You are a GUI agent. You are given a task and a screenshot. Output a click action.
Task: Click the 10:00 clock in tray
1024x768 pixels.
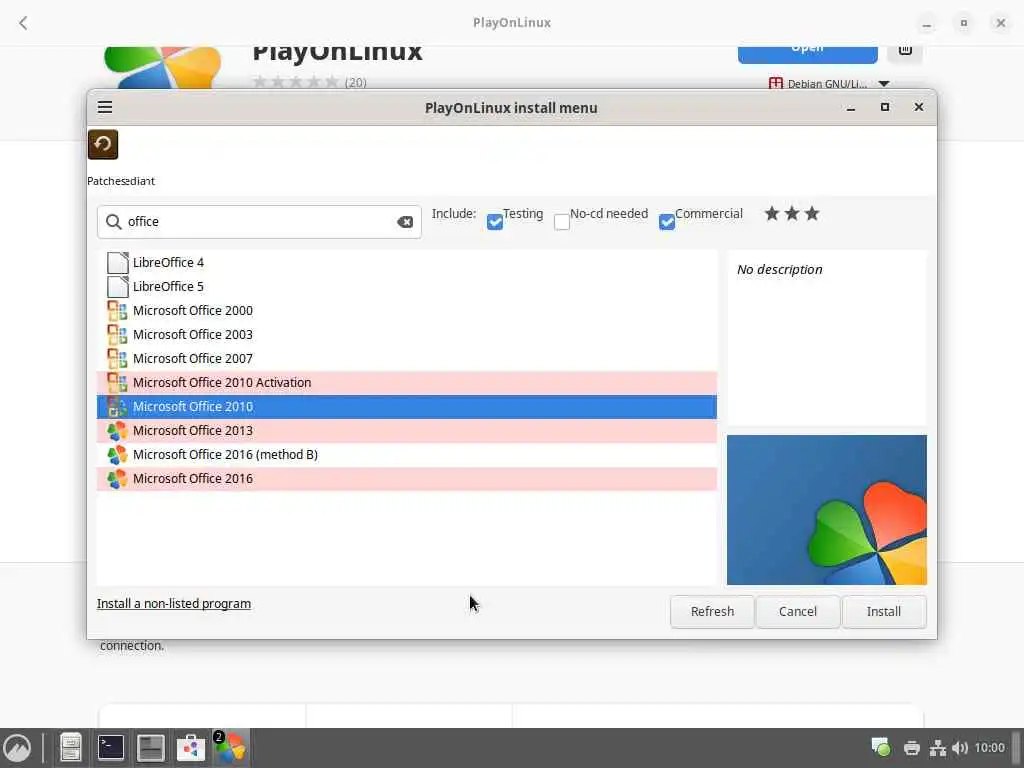989,748
